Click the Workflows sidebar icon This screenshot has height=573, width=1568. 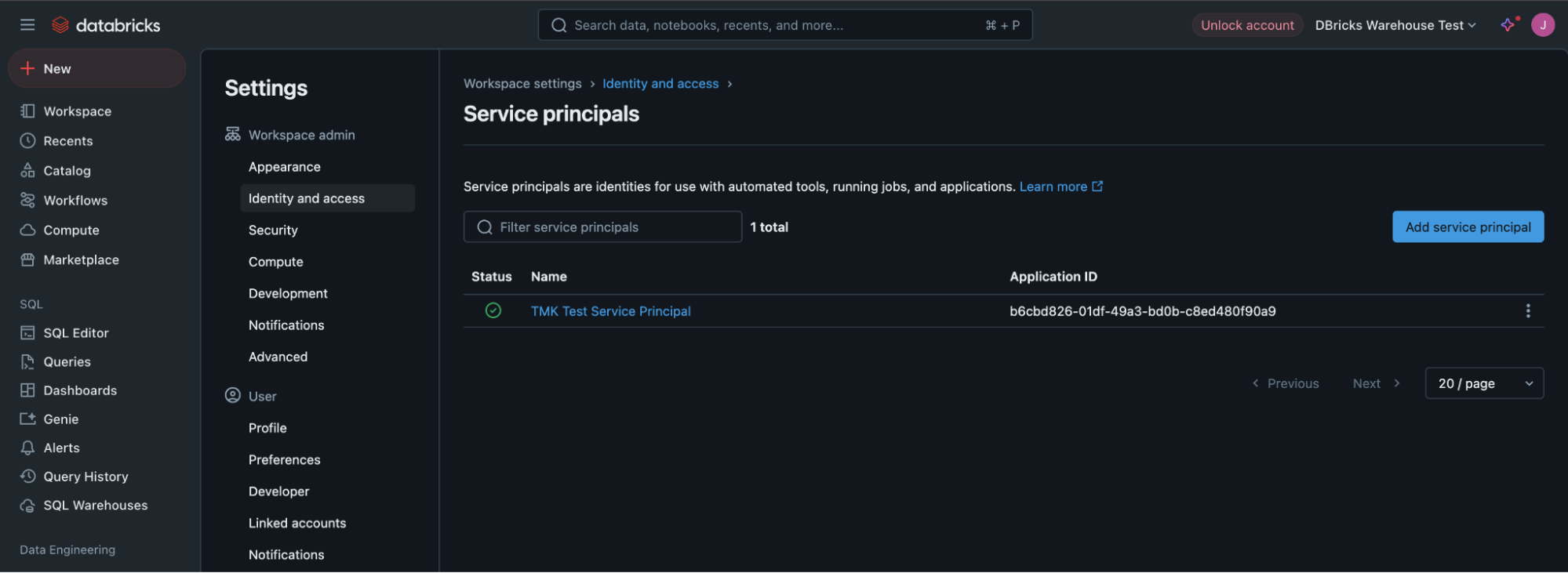click(27, 201)
